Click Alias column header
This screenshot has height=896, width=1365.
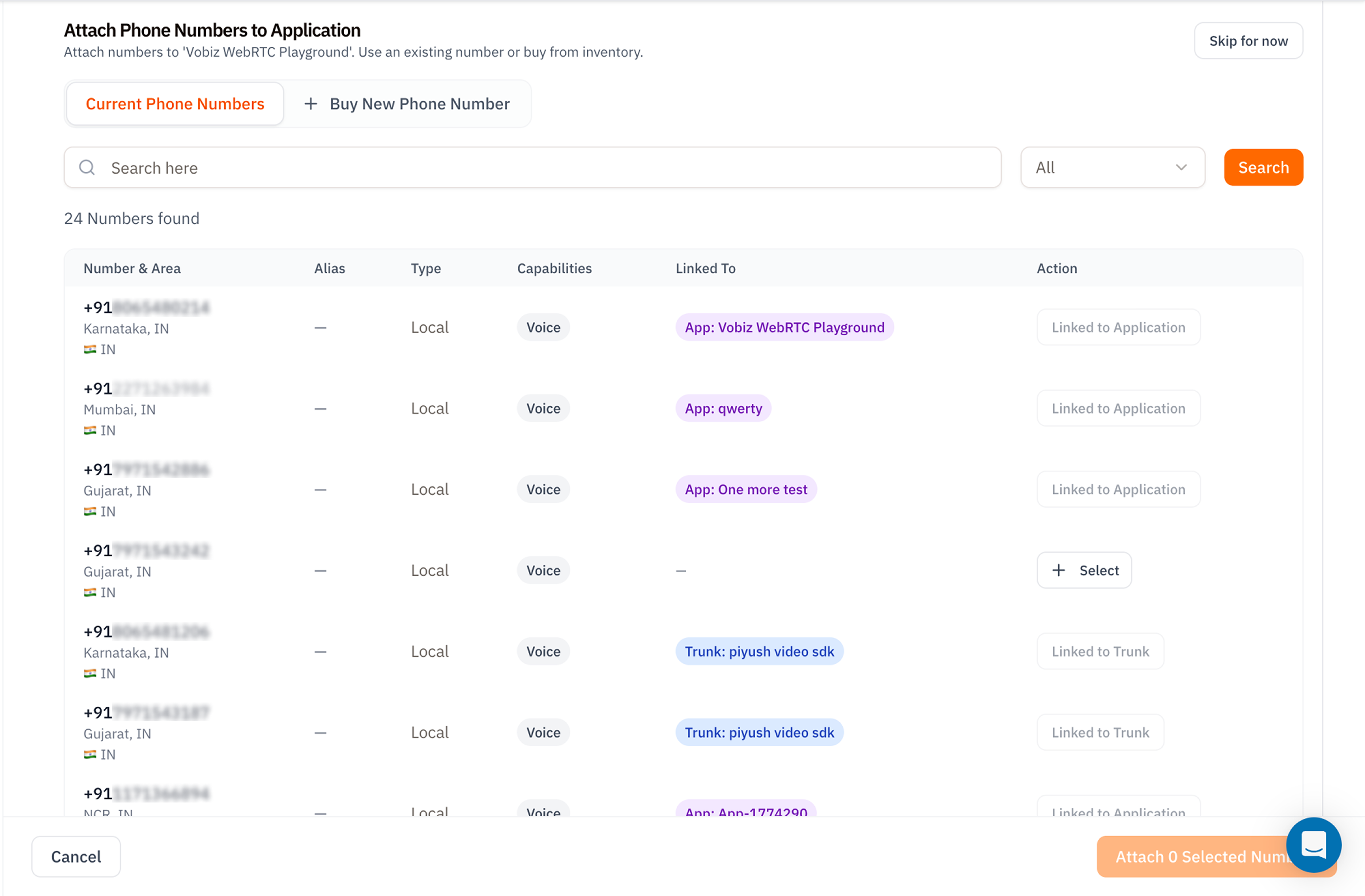(330, 269)
